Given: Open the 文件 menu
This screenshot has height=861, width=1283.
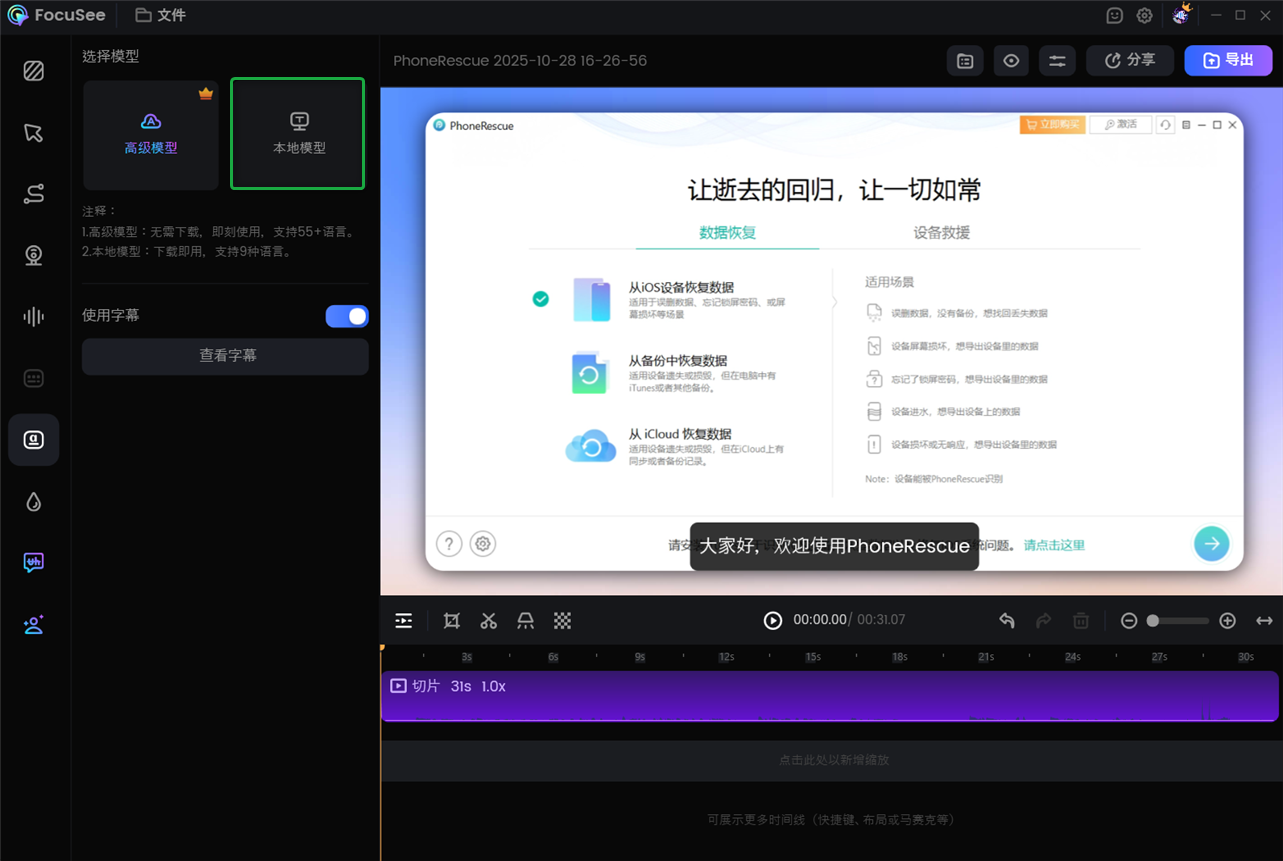Looking at the screenshot, I should [161, 15].
